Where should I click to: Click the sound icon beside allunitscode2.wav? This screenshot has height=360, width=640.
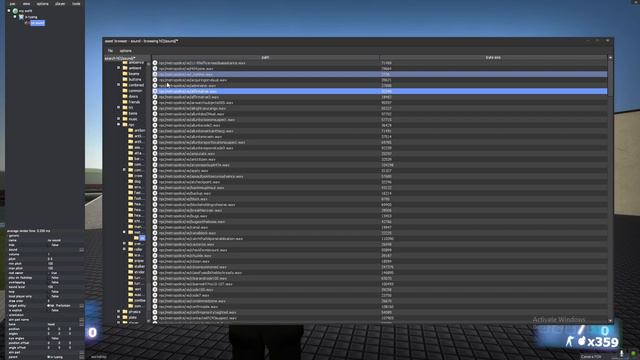pos(155,125)
